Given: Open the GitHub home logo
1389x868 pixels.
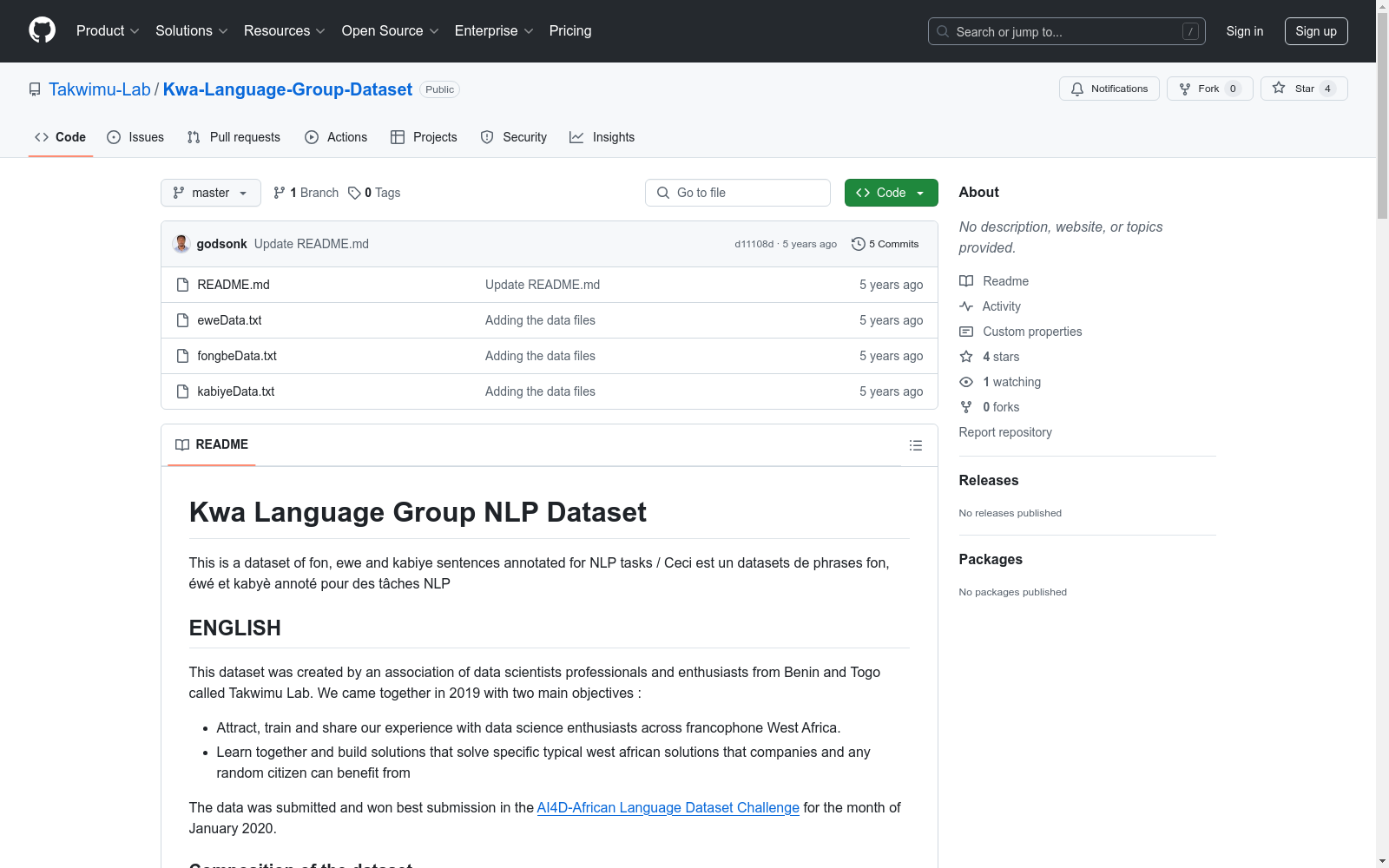Looking at the screenshot, I should [x=42, y=30].
